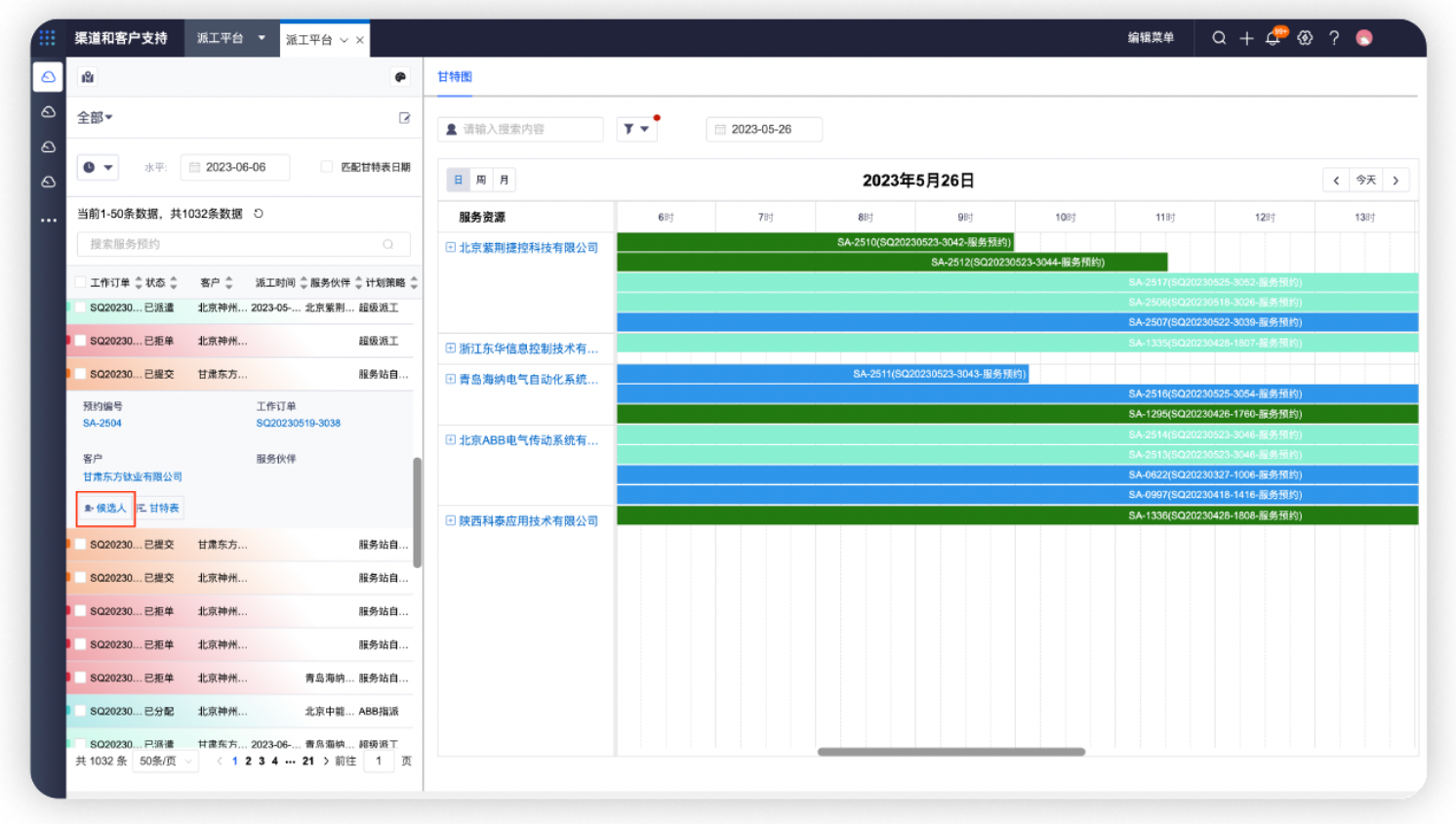
Task: Open the help question mark icon
Action: point(1334,38)
